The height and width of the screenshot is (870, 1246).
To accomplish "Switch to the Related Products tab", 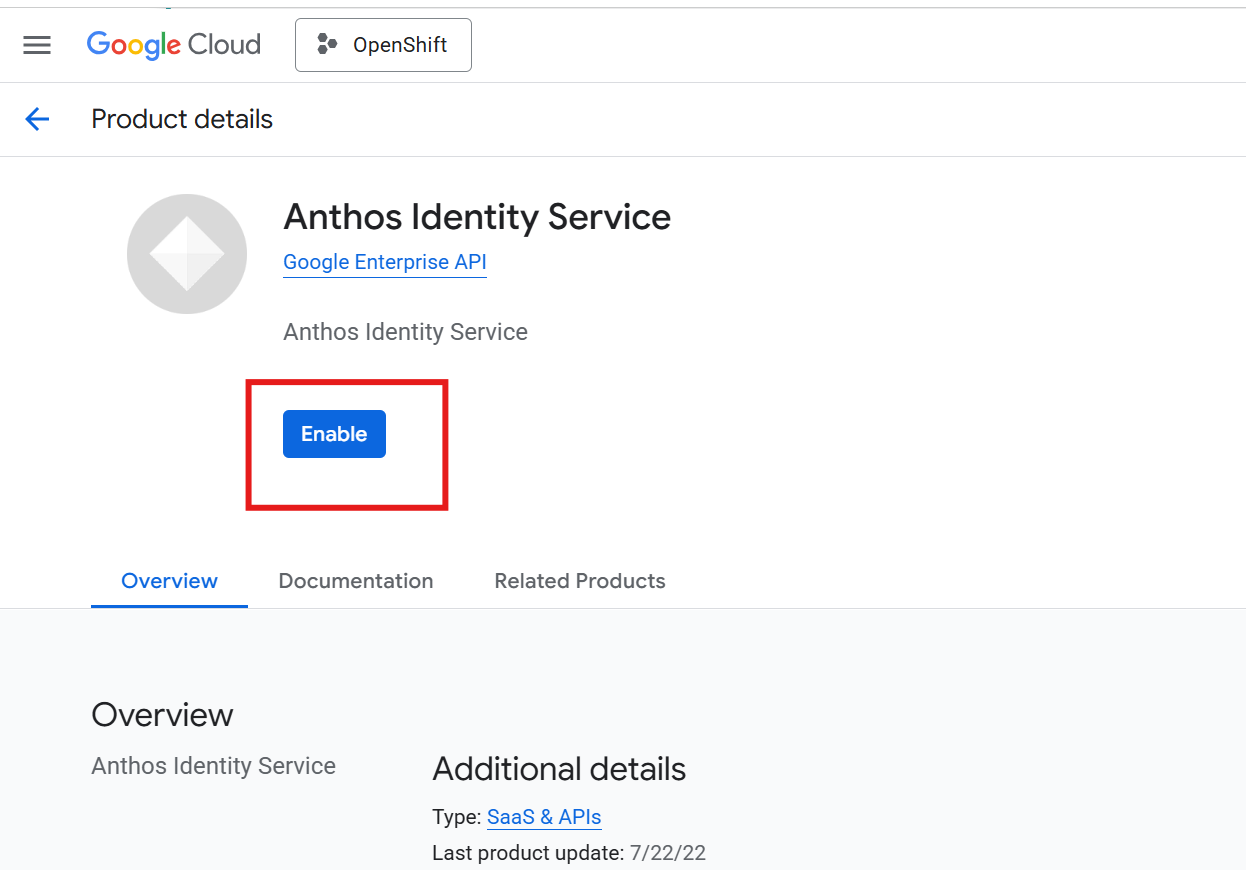I will pos(579,581).
